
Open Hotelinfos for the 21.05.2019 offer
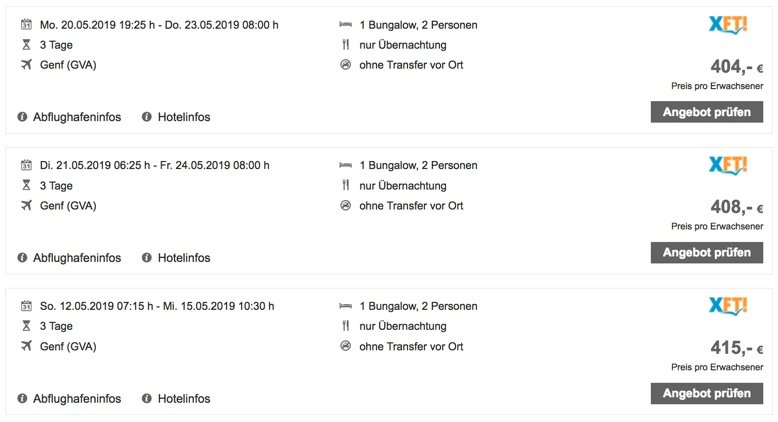[x=183, y=258]
